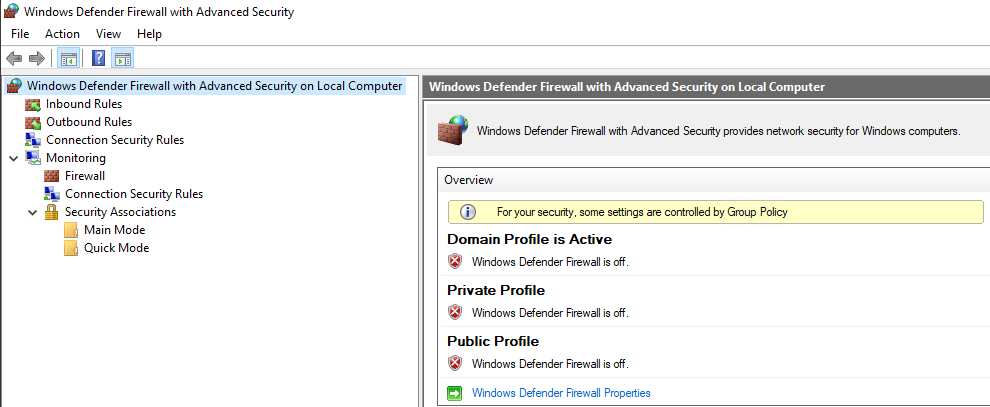
Task: Click the window title text
Action: (159, 12)
